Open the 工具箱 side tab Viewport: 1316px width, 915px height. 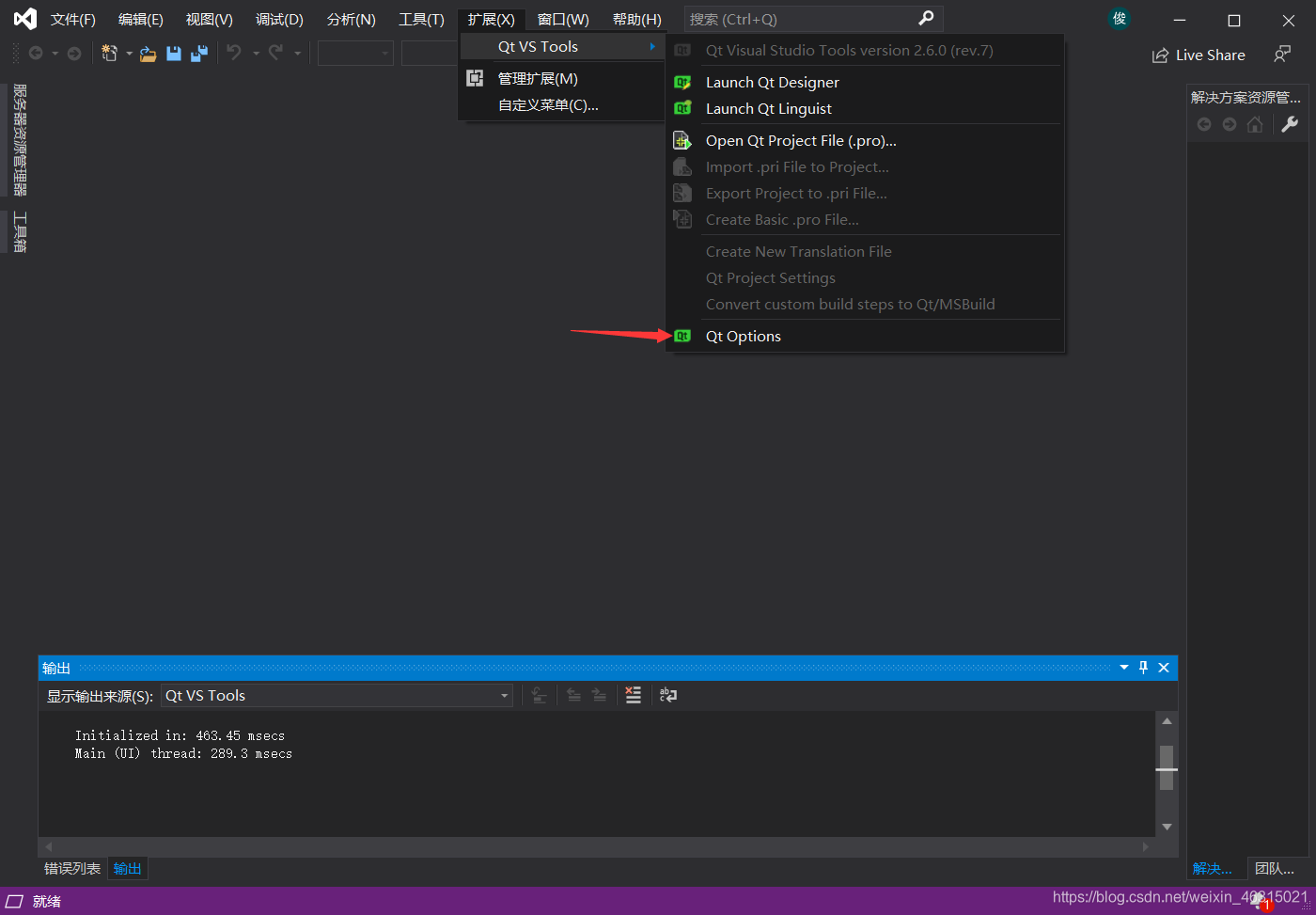(x=20, y=232)
